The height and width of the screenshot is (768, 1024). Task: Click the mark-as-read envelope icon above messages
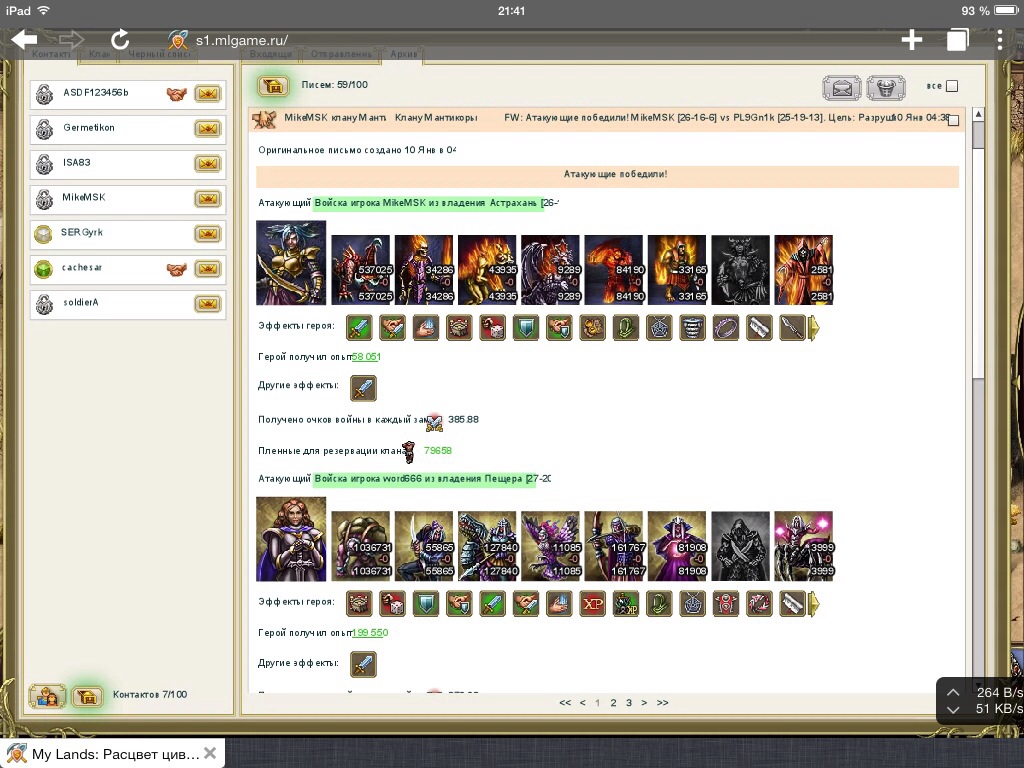pos(842,88)
